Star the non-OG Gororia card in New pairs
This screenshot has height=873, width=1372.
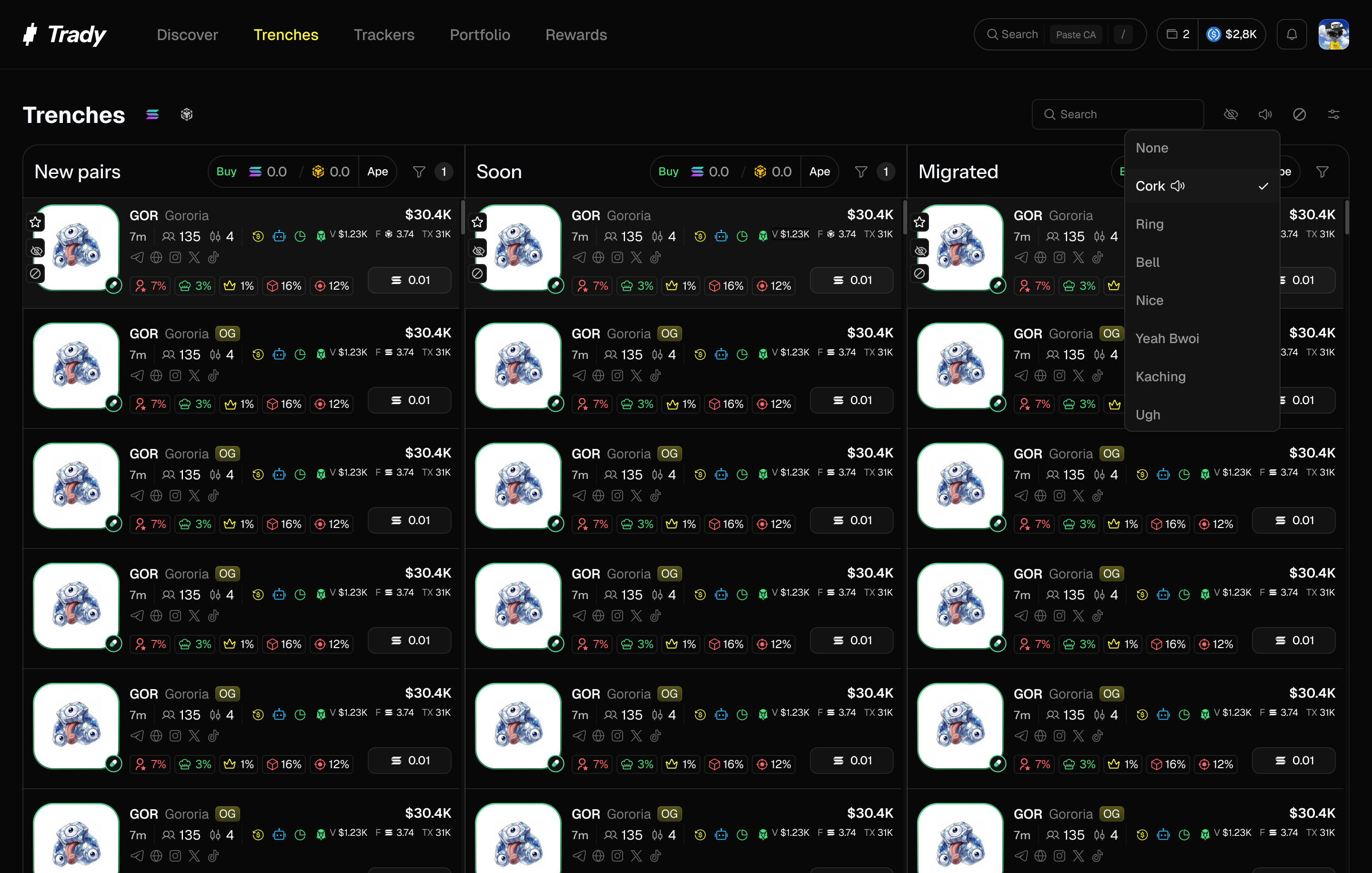pyautogui.click(x=36, y=222)
